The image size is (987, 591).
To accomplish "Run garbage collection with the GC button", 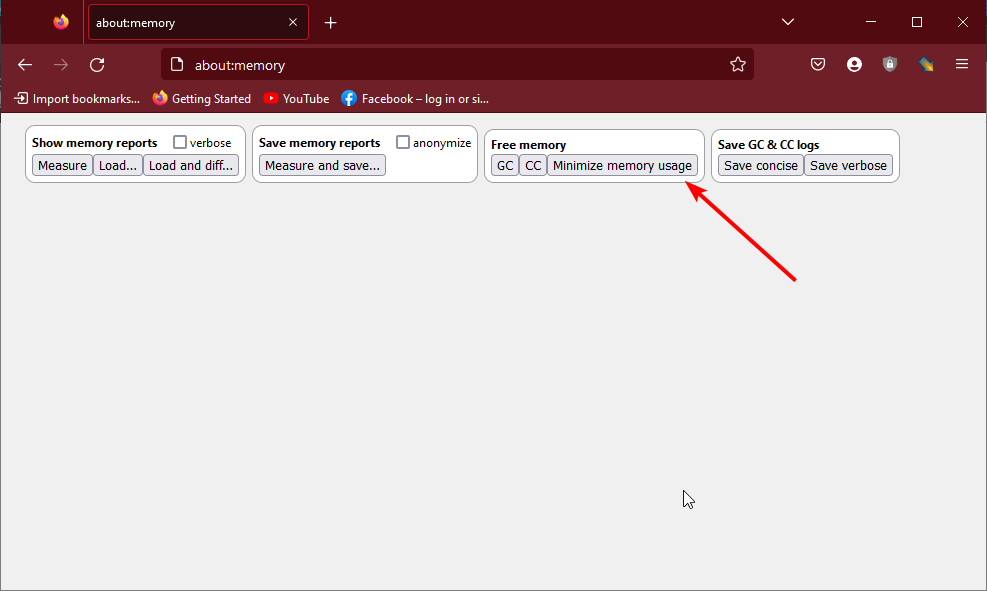I will [505, 166].
